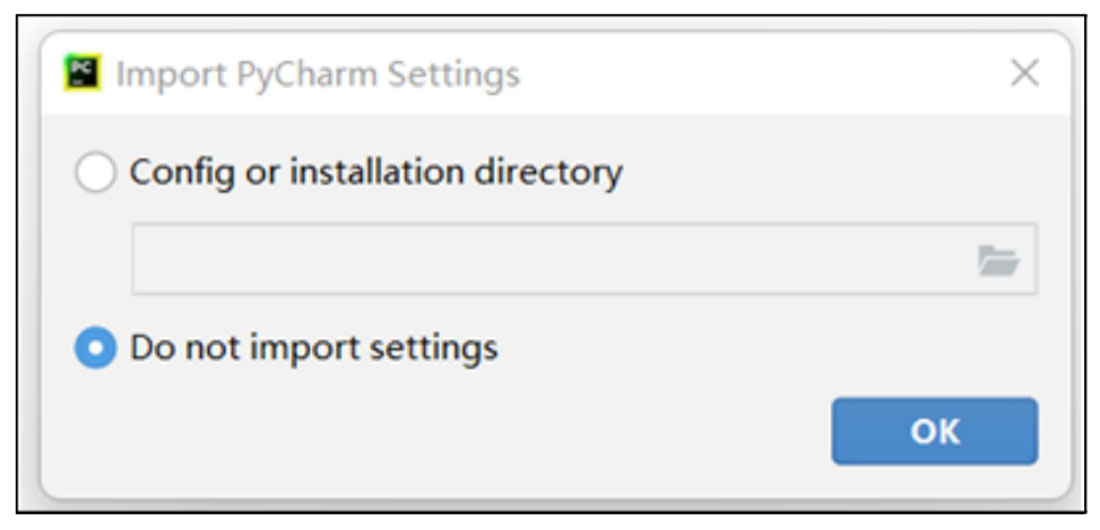The image size is (1100, 530).
Task: Click the blue-filled radio circle currently selected
Action: (95, 348)
